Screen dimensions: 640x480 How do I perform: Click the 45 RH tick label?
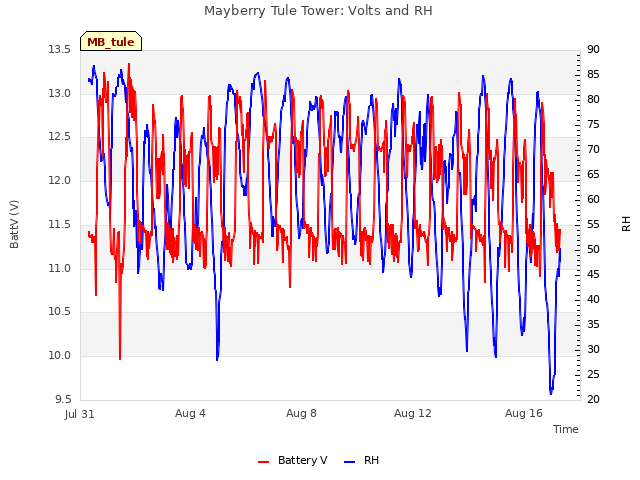point(593,274)
